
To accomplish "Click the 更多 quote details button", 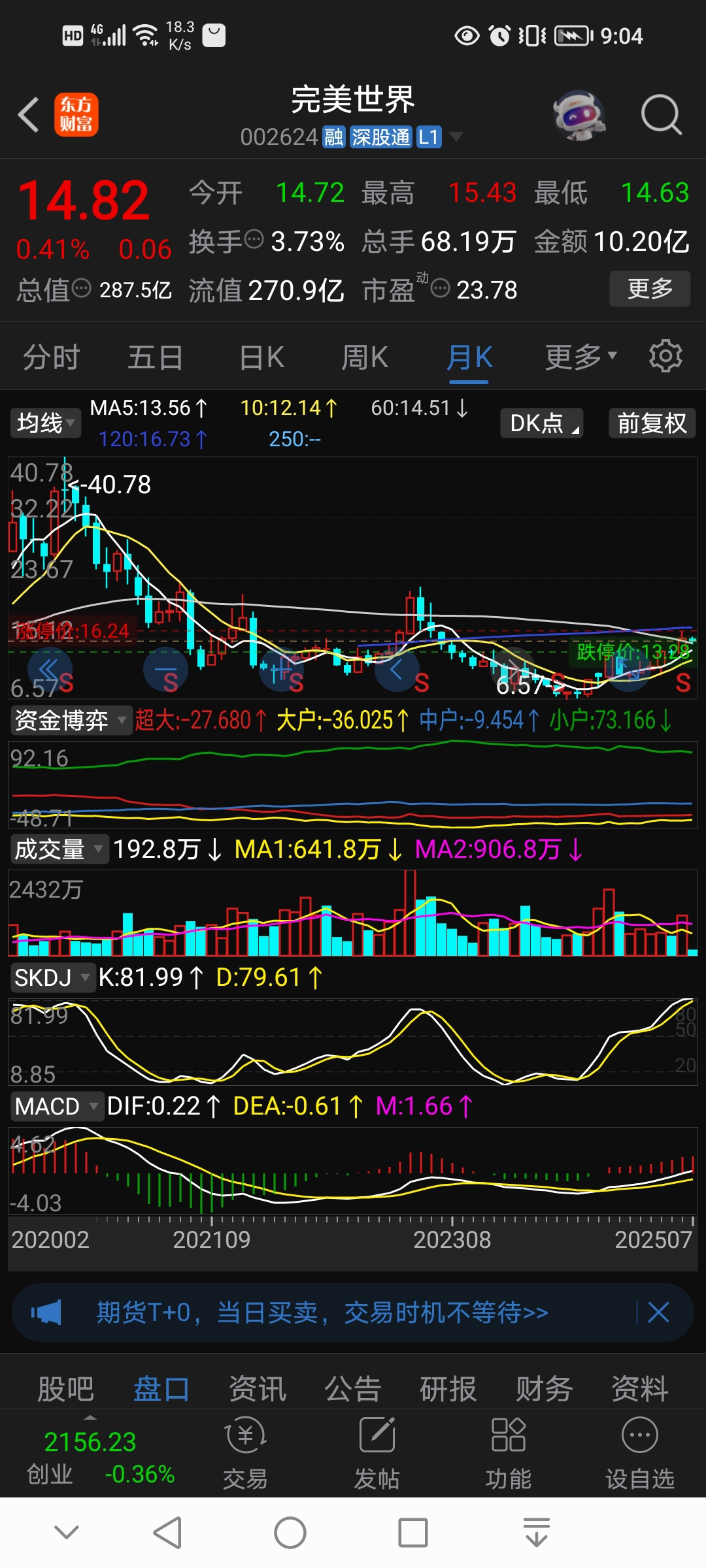I will point(650,289).
